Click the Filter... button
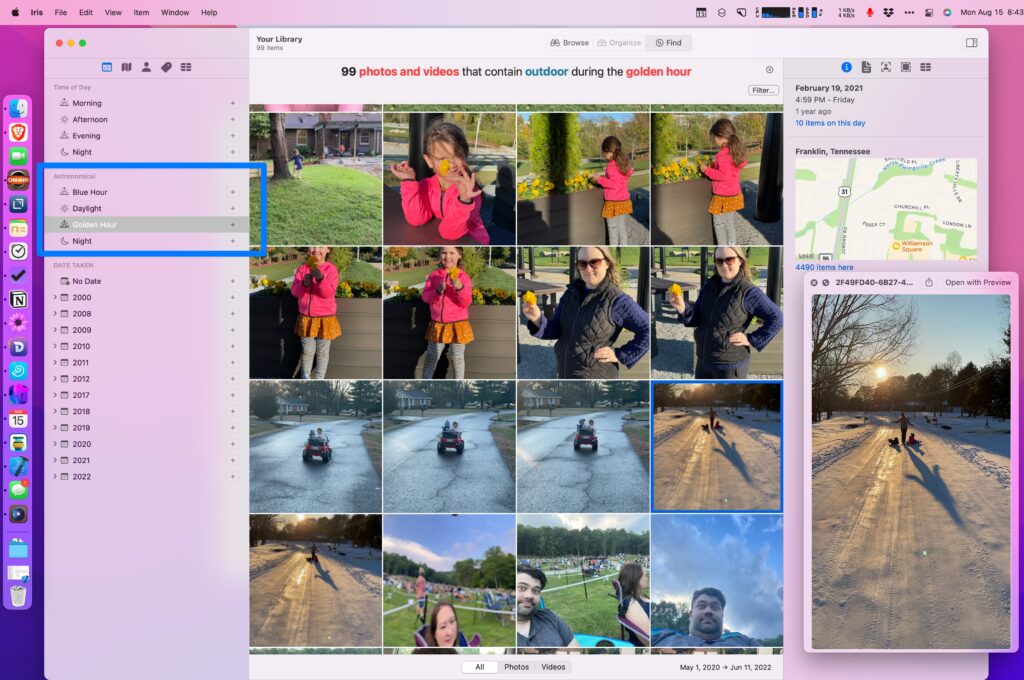 click(763, 90)
